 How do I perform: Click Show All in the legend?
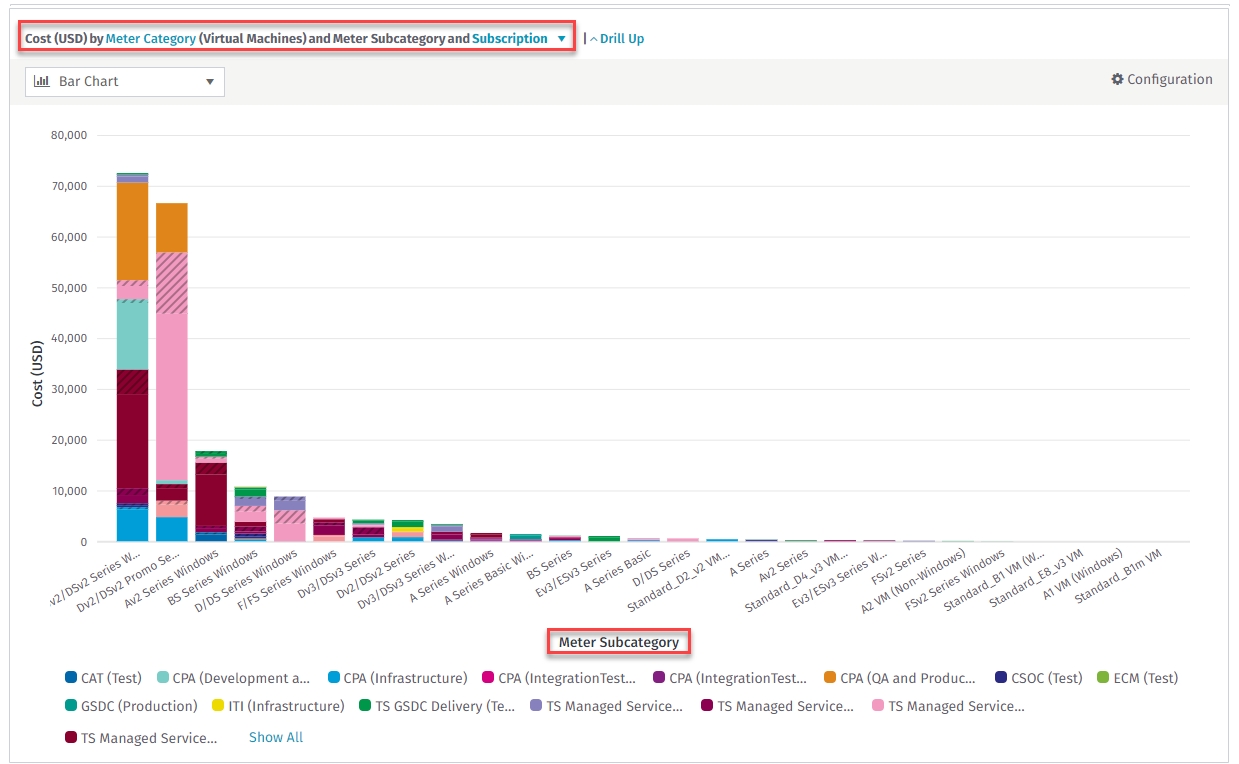[276, 737]
